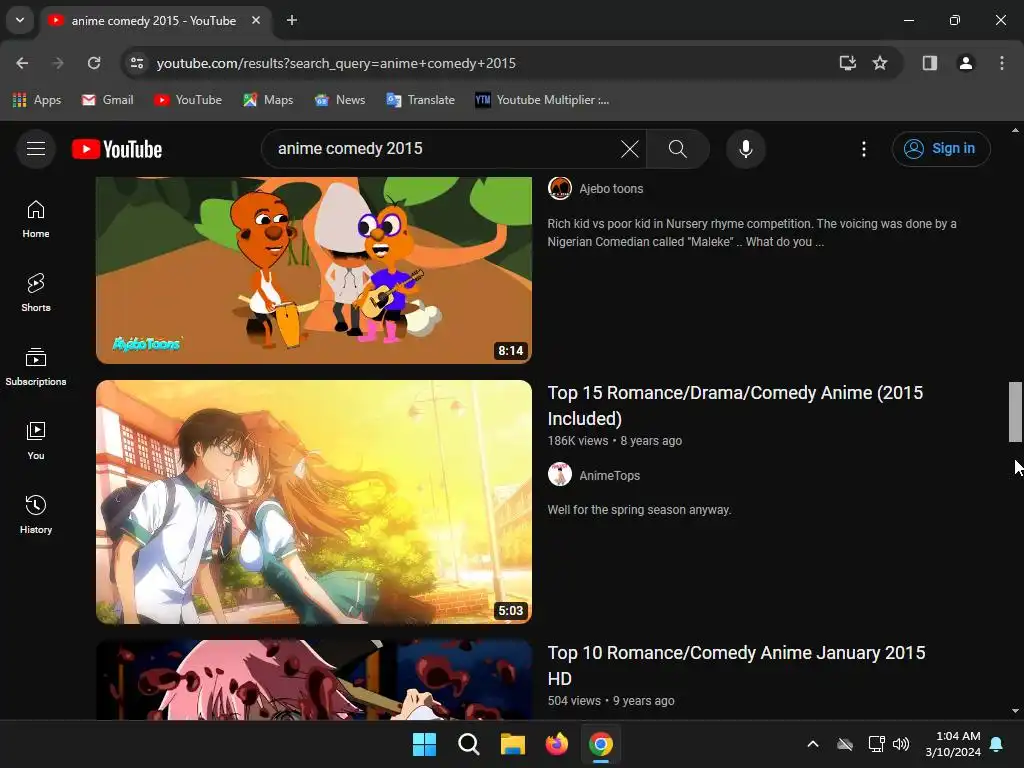Open AnimeTops channel avatar
The height and width of the screenshot is (768, 1024).
click(x=560, y=475)
